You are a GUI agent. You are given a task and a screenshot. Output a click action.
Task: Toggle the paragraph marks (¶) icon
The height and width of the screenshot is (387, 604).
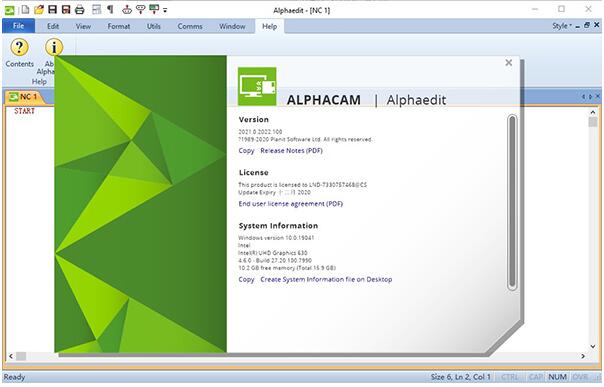point(110,10)
